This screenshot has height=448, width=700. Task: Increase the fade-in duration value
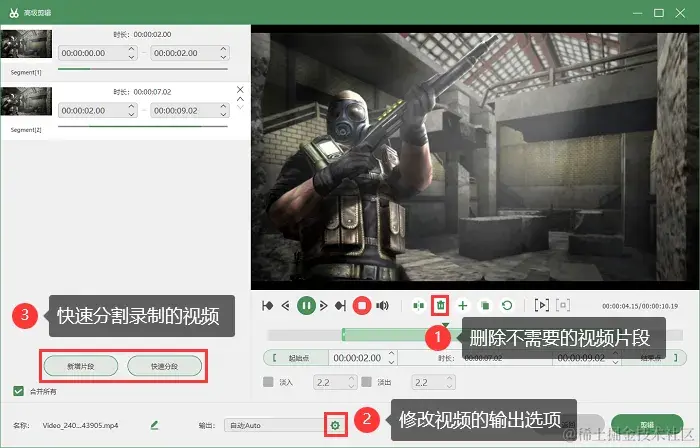351,379
